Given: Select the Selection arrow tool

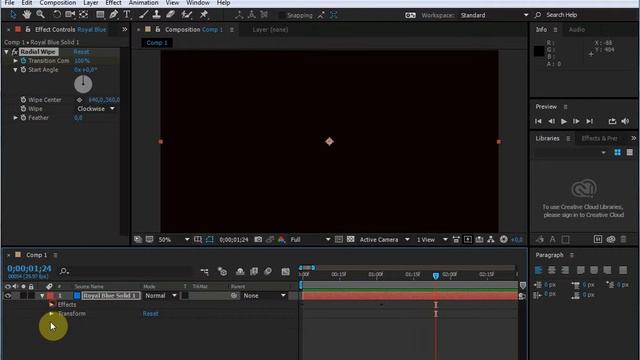Looking at the screenshot, I should point(13,15).
